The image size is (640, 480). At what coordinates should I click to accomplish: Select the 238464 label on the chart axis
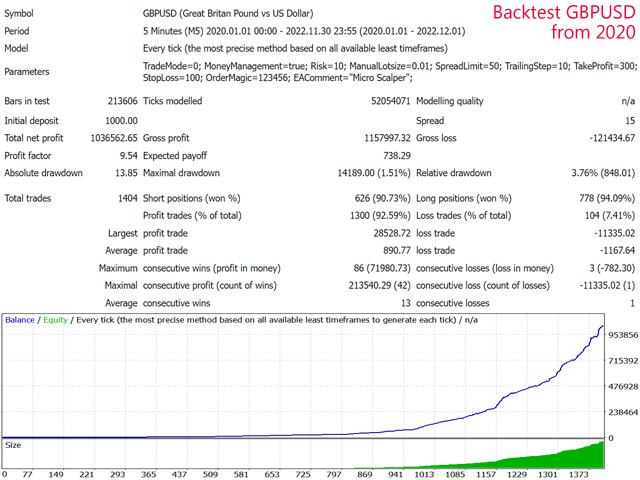click(x=623, y=412)
